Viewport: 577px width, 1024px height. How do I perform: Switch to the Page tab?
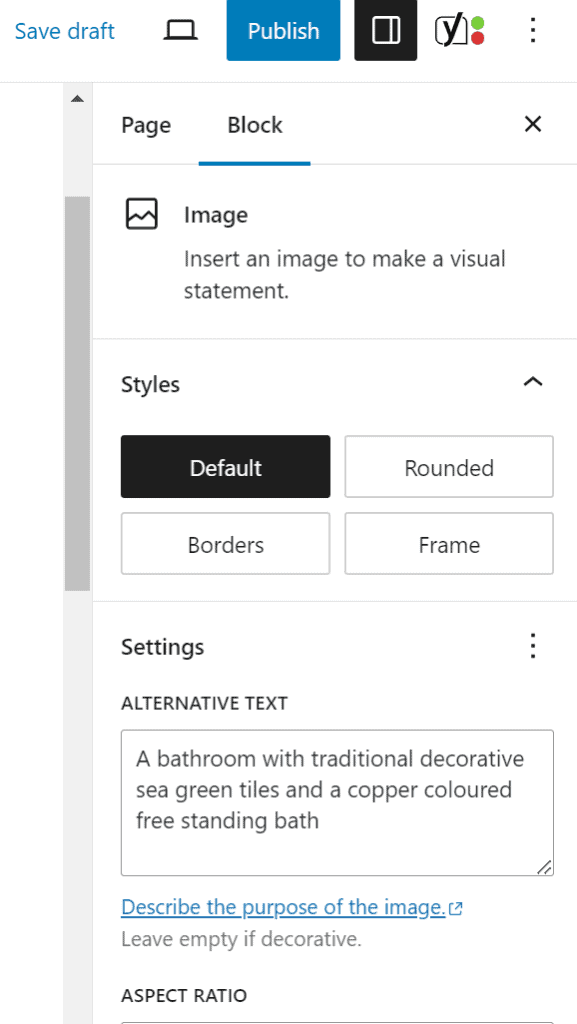coord(146,125)
